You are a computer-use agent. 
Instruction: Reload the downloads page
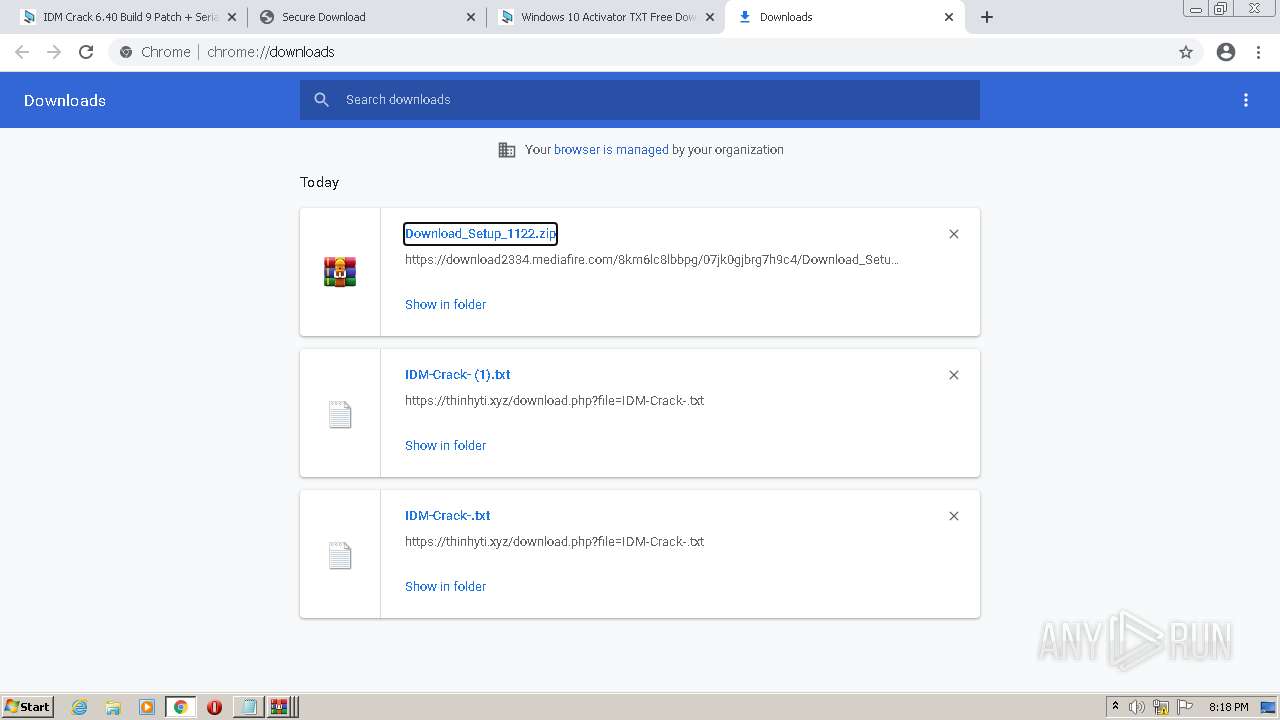86,52
